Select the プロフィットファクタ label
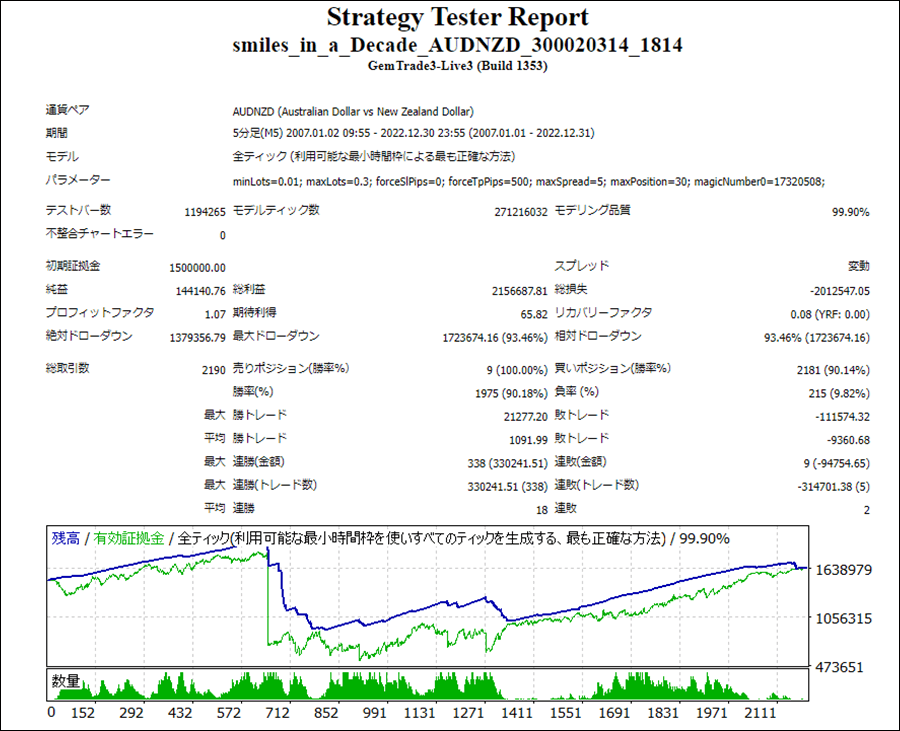900x731 pixels. point(100,313)
